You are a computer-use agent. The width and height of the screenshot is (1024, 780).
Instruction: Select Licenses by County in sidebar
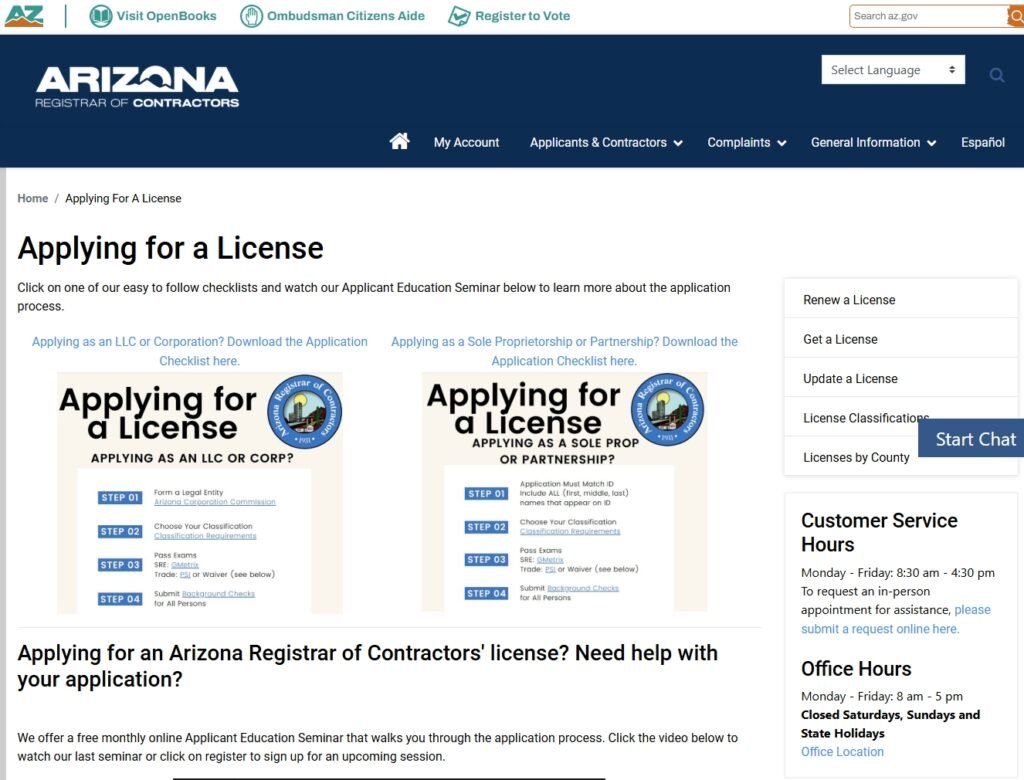tap(856, 457)
